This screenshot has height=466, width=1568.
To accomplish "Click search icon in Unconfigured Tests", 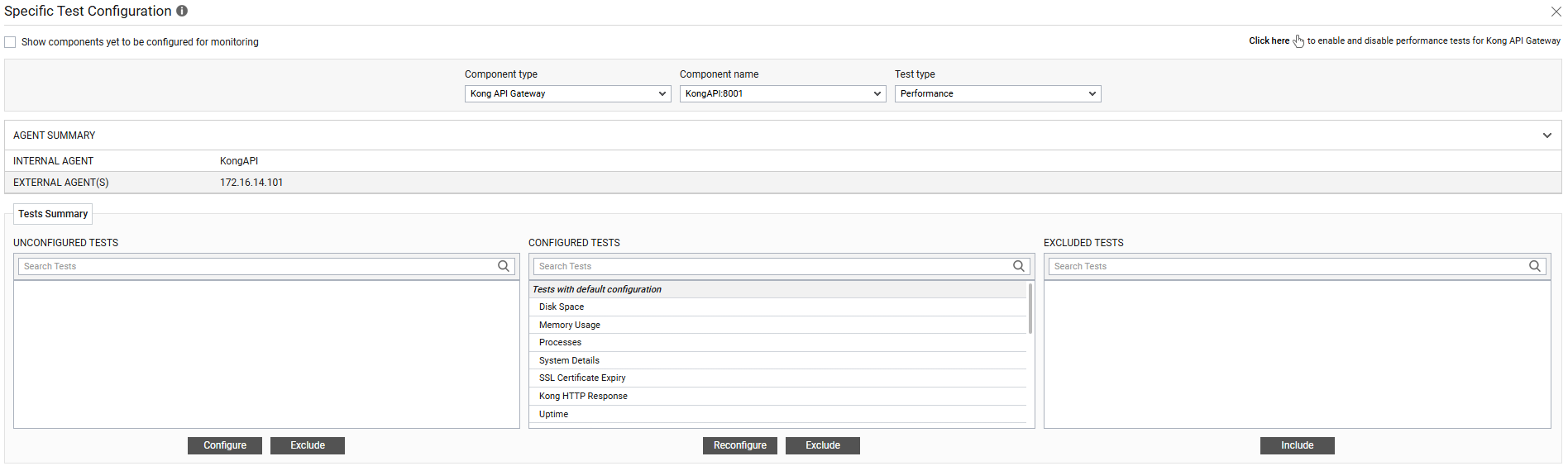I will [503, 266].
